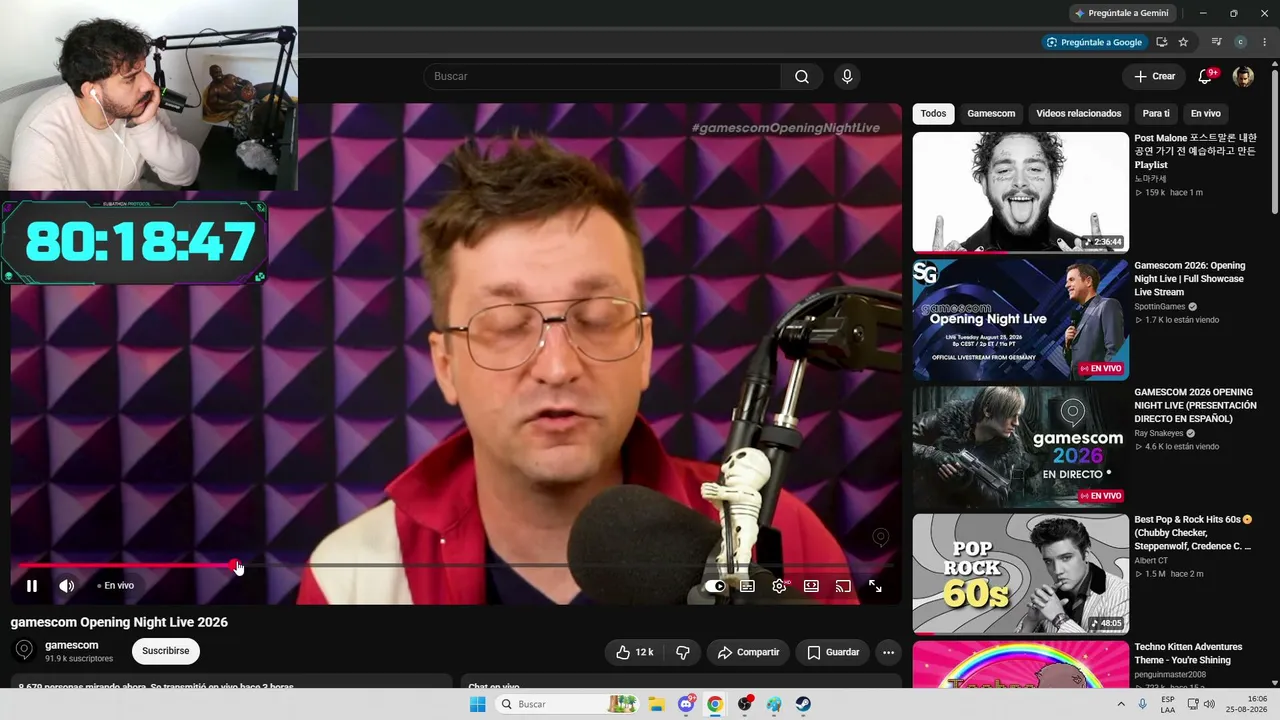Click the video title 'gamescom Opening Night Live 2026'
The height and width of the screenshot is (720, 1280).
119,622
